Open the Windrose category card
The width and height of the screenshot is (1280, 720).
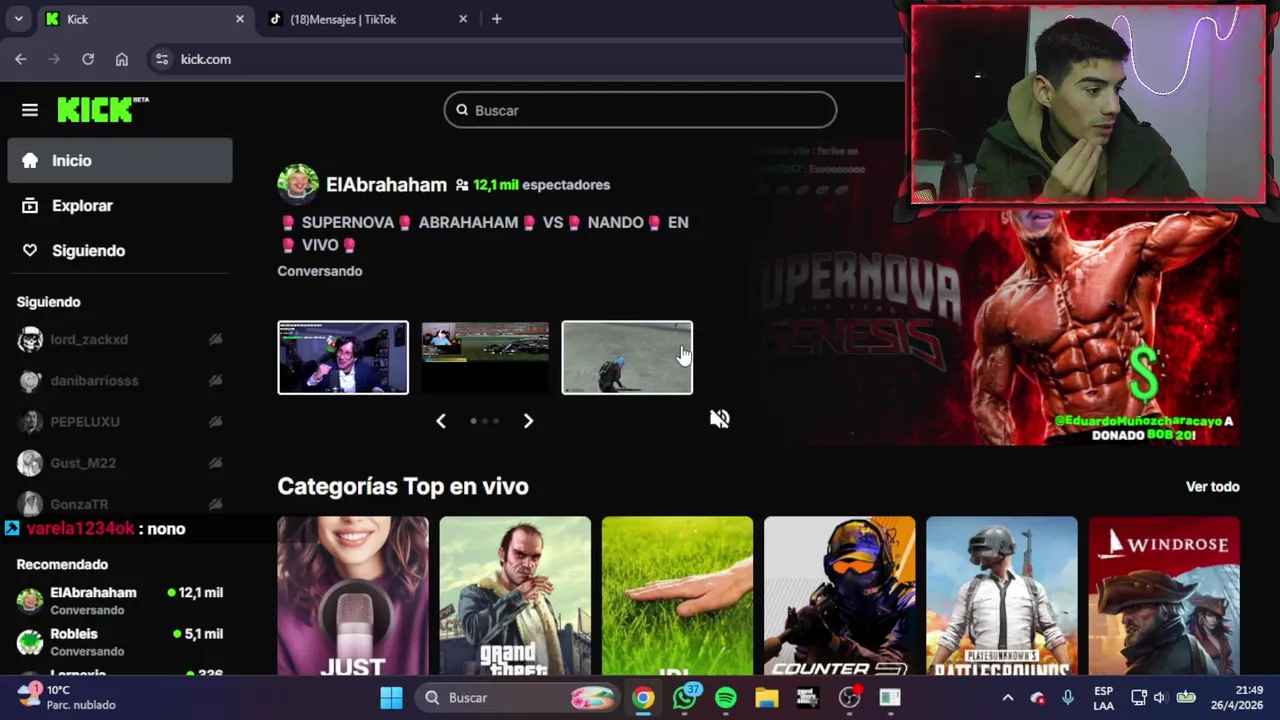click(1164, 596)
